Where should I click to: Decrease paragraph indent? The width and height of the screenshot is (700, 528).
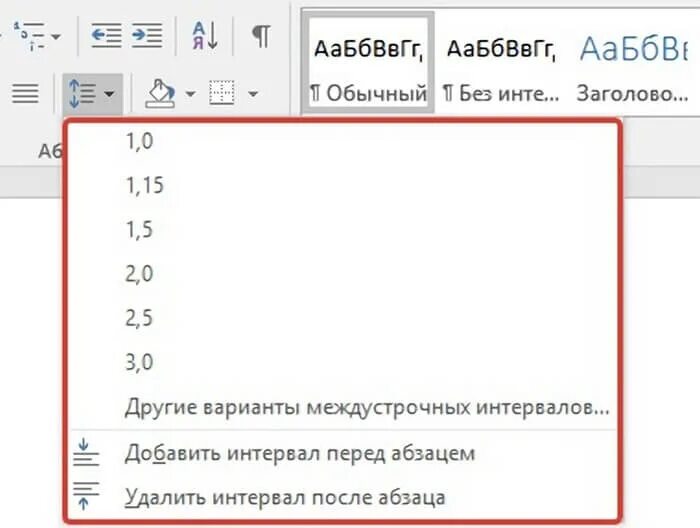[106, 35]
